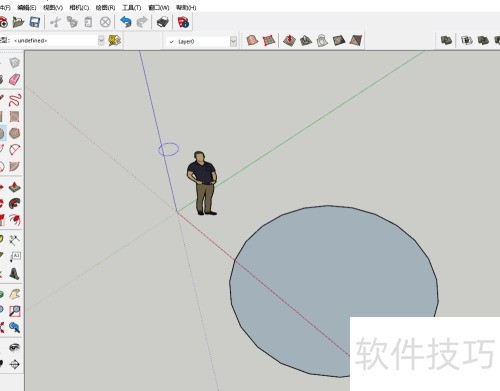Select the Sandbox Drape tool
The width and height of the screenshot is (500, 391).
pos(322,40)
